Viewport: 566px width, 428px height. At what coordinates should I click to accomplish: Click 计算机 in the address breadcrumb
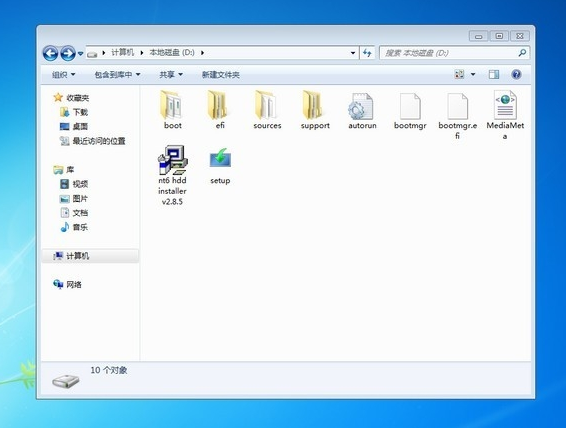[123, 53]
